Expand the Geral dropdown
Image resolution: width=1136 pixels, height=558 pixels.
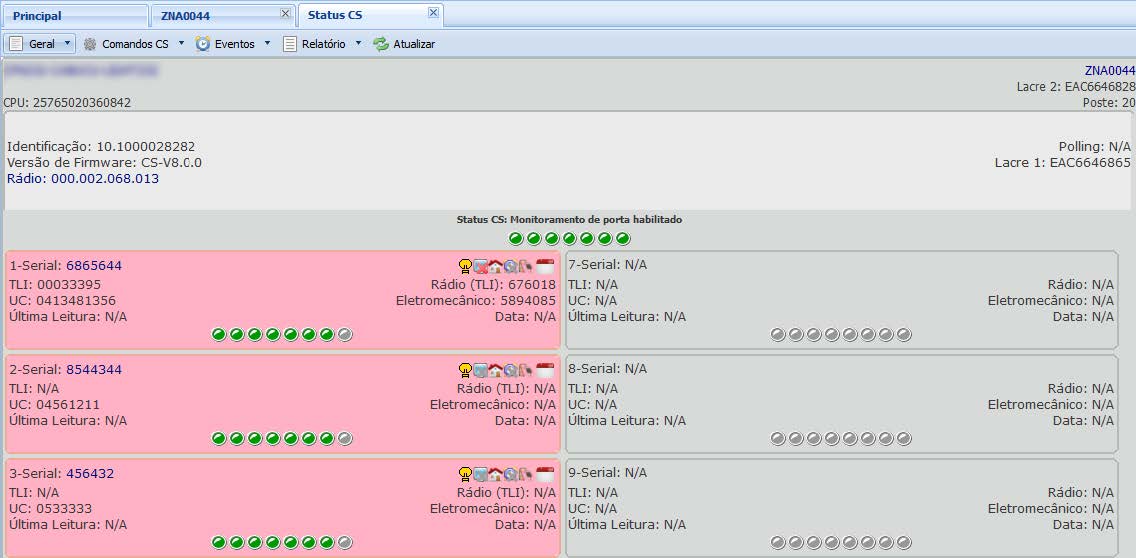(67, 44)
